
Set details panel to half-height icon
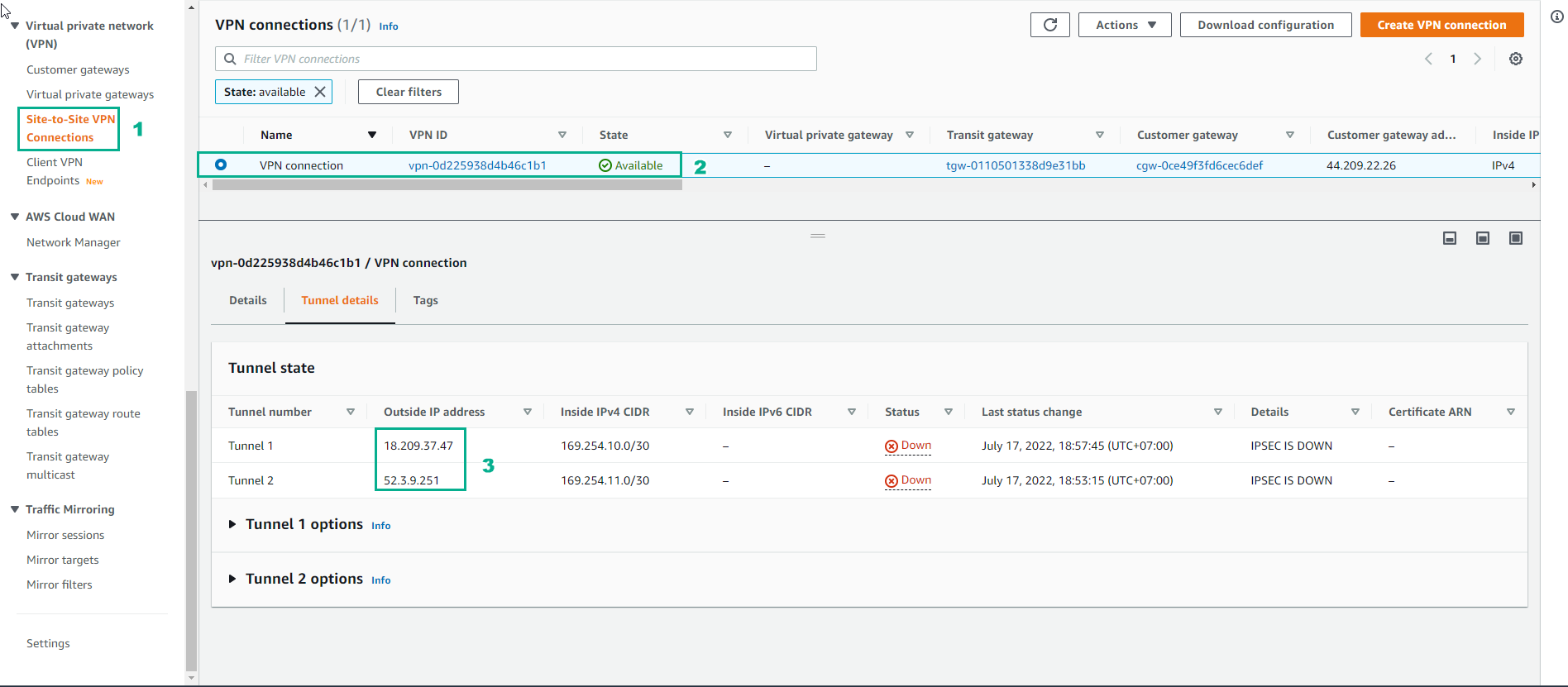[x=1483, y=238]
